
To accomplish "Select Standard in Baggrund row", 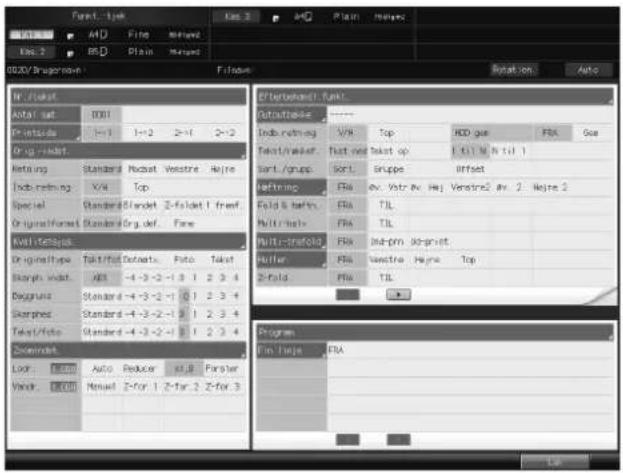I will 102,296.
